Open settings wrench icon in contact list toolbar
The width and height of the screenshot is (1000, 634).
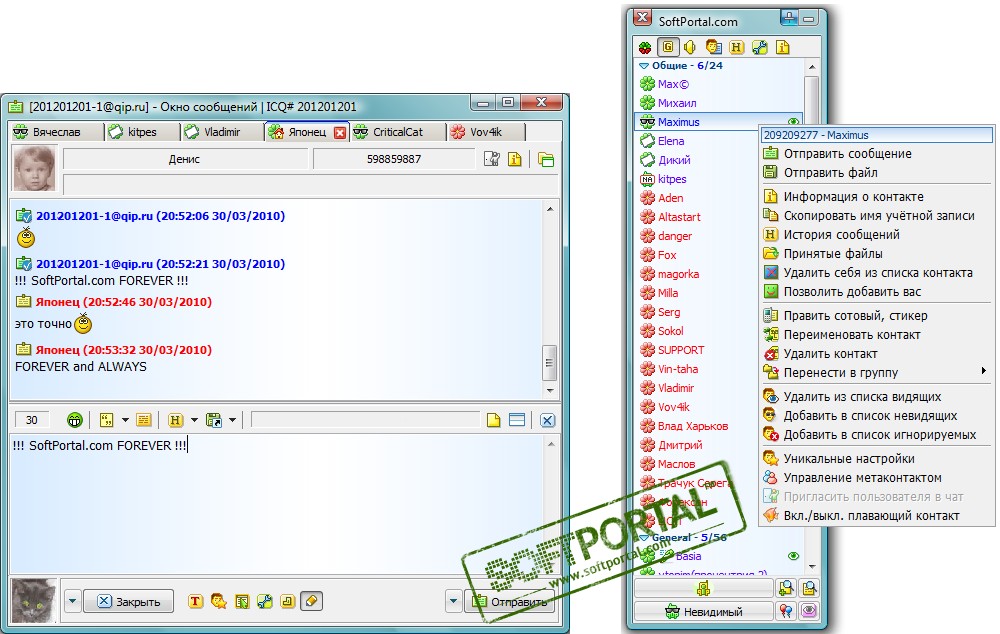[x=760, y=47]
